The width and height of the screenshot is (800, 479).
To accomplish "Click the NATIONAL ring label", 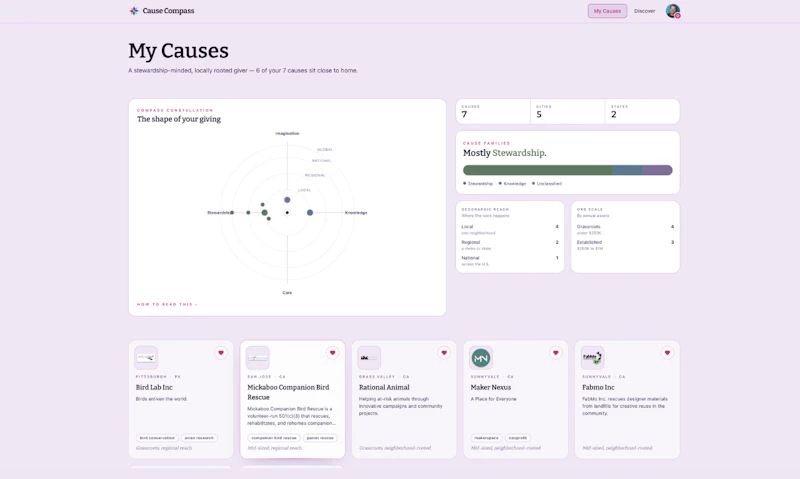I will [x=321, y=160].
